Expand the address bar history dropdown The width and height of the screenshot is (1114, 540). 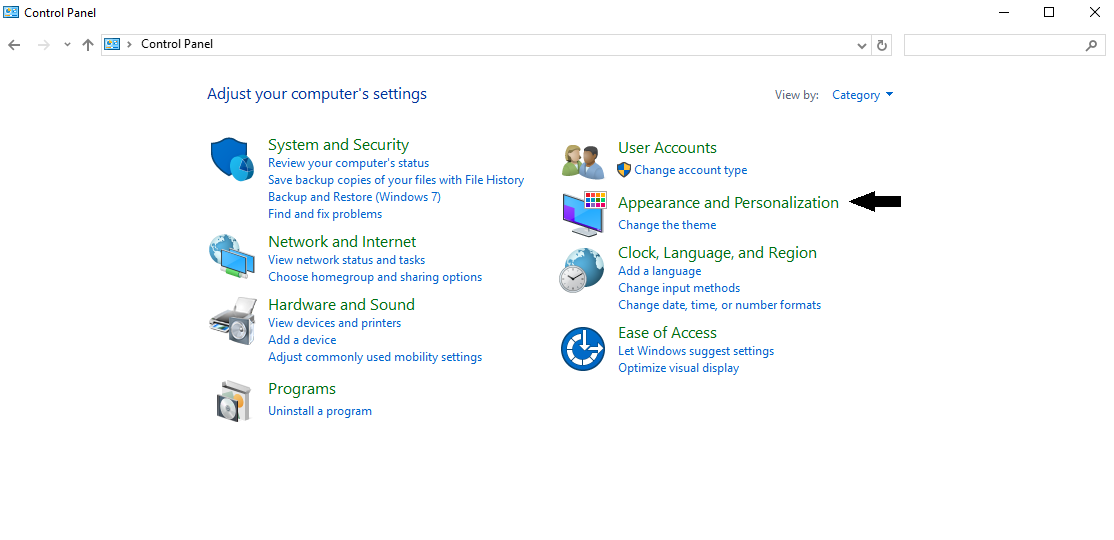[863, 45]
